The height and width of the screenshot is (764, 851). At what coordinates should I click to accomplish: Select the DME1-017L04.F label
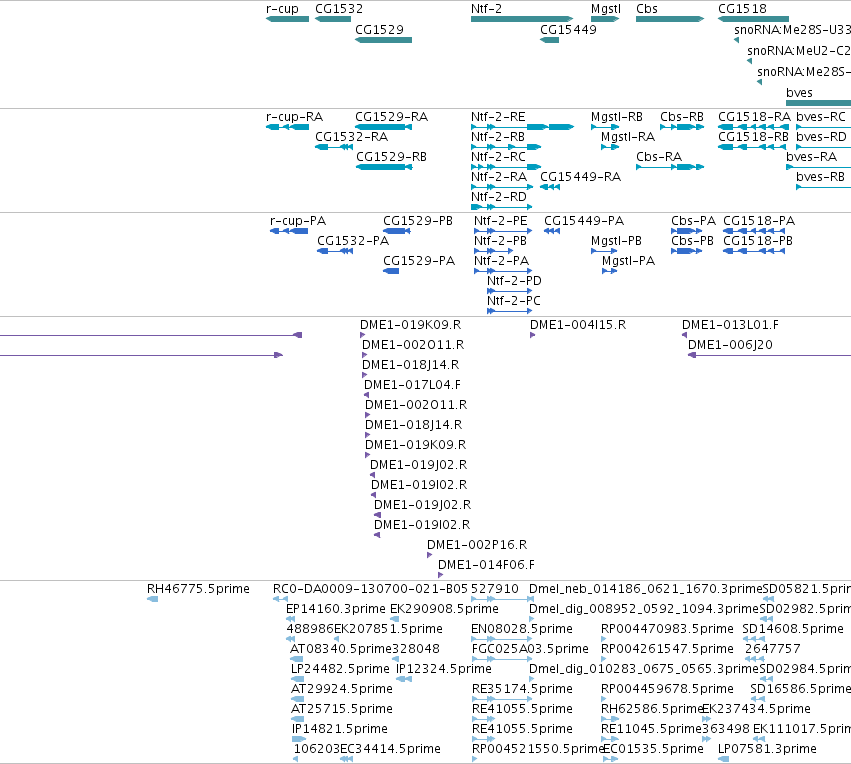[x=412, y=385]
